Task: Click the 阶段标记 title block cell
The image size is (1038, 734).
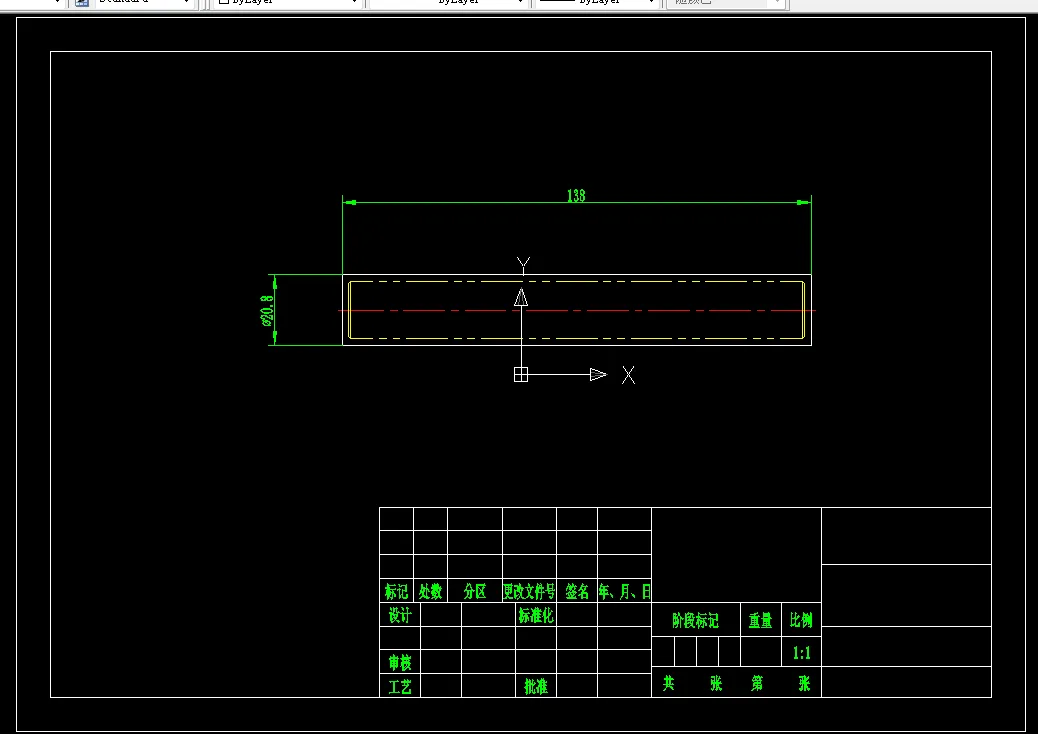Action: [x=696, y=619]
